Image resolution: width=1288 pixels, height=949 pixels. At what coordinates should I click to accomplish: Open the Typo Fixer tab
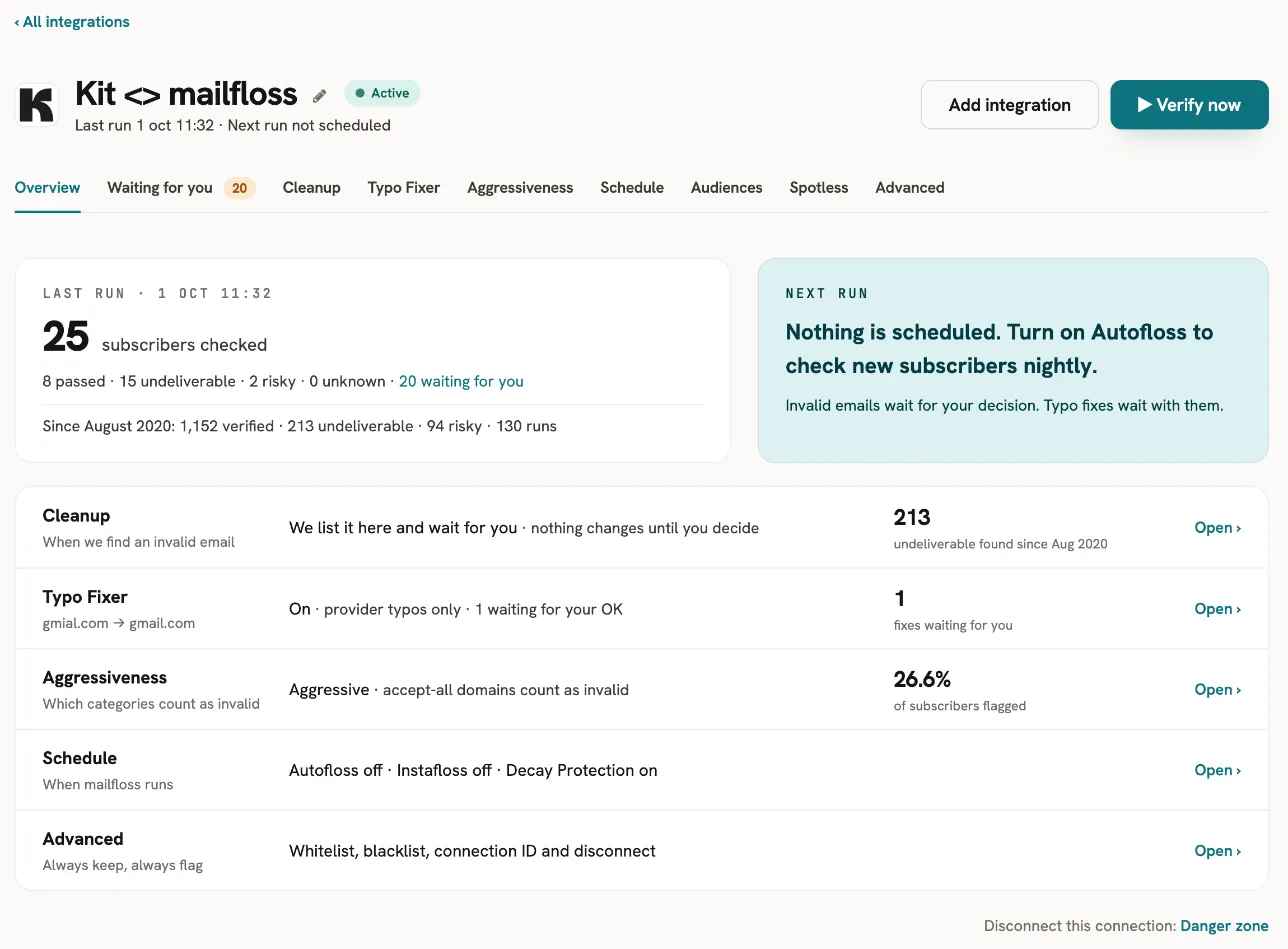(x=404, y=188)
